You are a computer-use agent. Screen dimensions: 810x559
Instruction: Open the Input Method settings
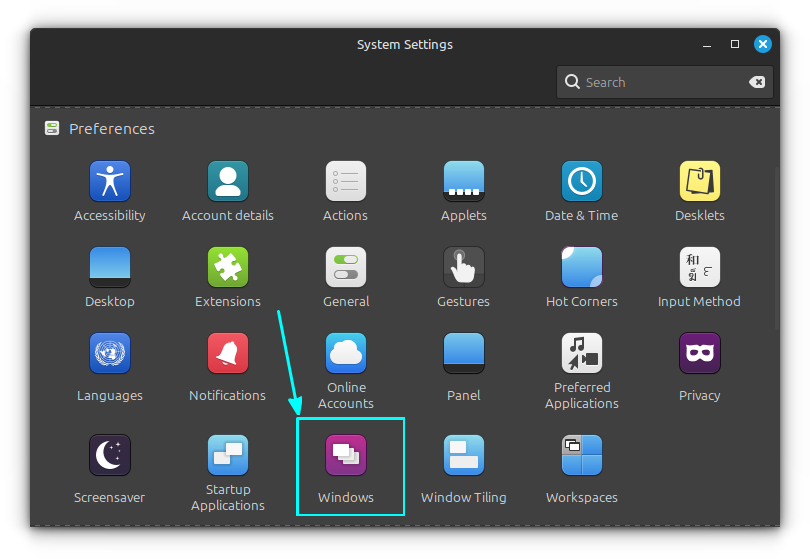click(700, 268)
